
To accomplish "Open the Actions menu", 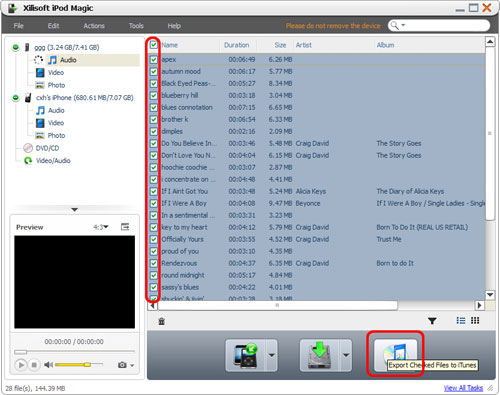I will 94,26.
